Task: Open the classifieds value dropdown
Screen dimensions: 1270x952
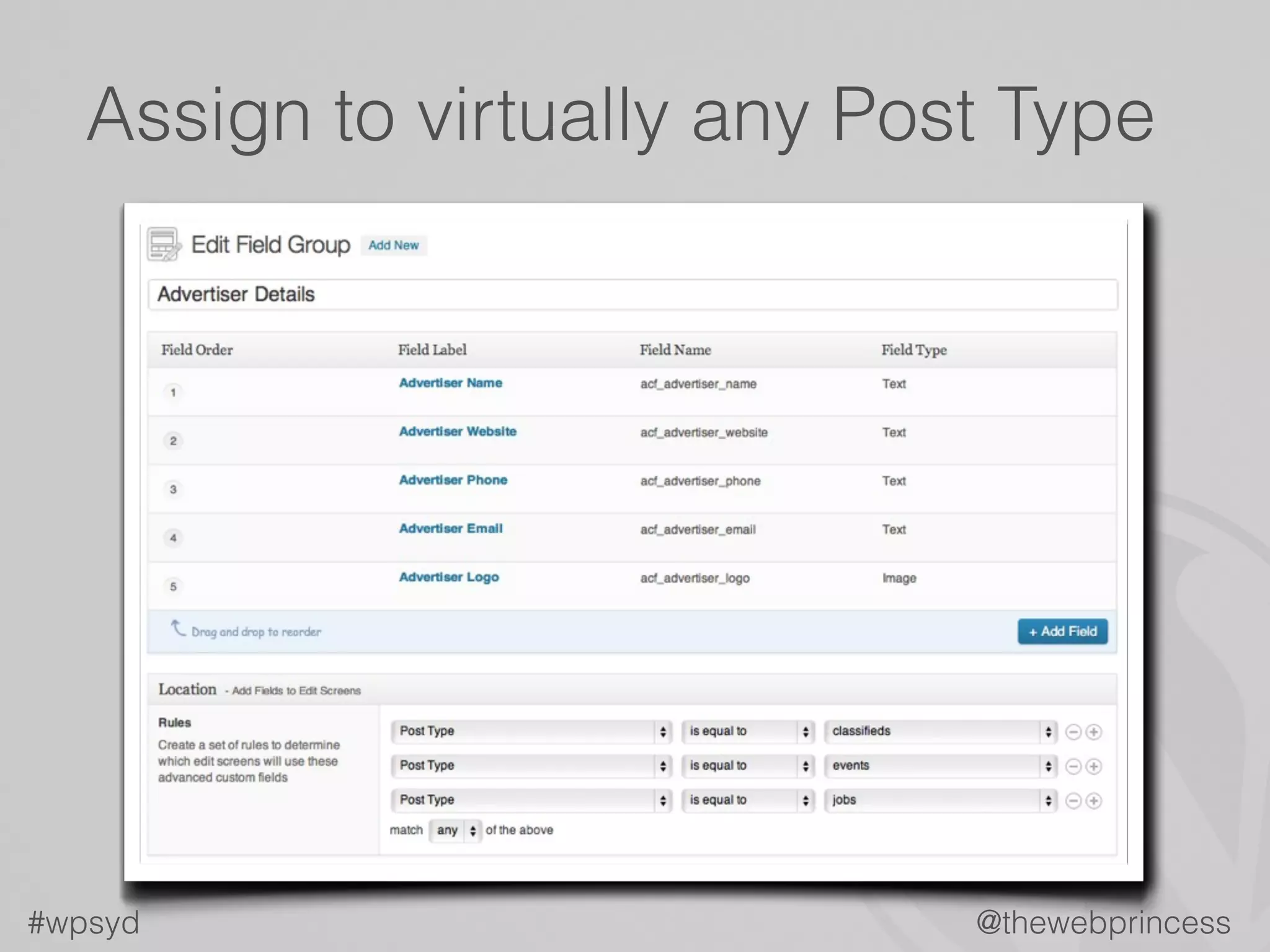Action: 940,731
